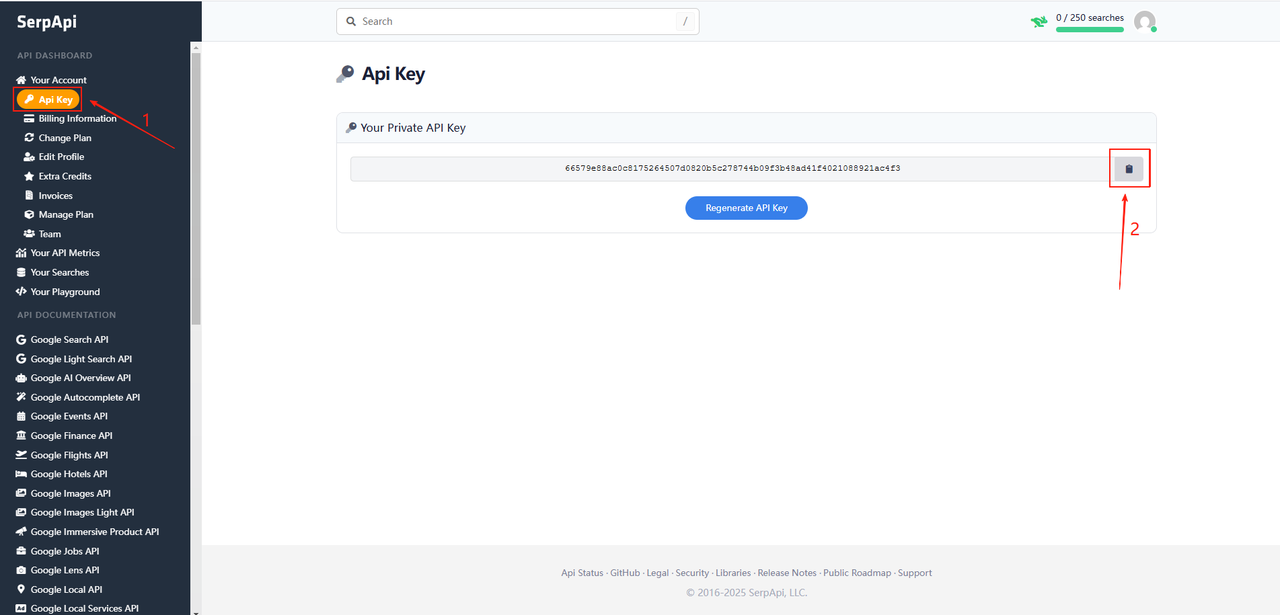The image size is (1280, 615).
Task: Click the Google Finance API bank icon
Action: (21, 436)
